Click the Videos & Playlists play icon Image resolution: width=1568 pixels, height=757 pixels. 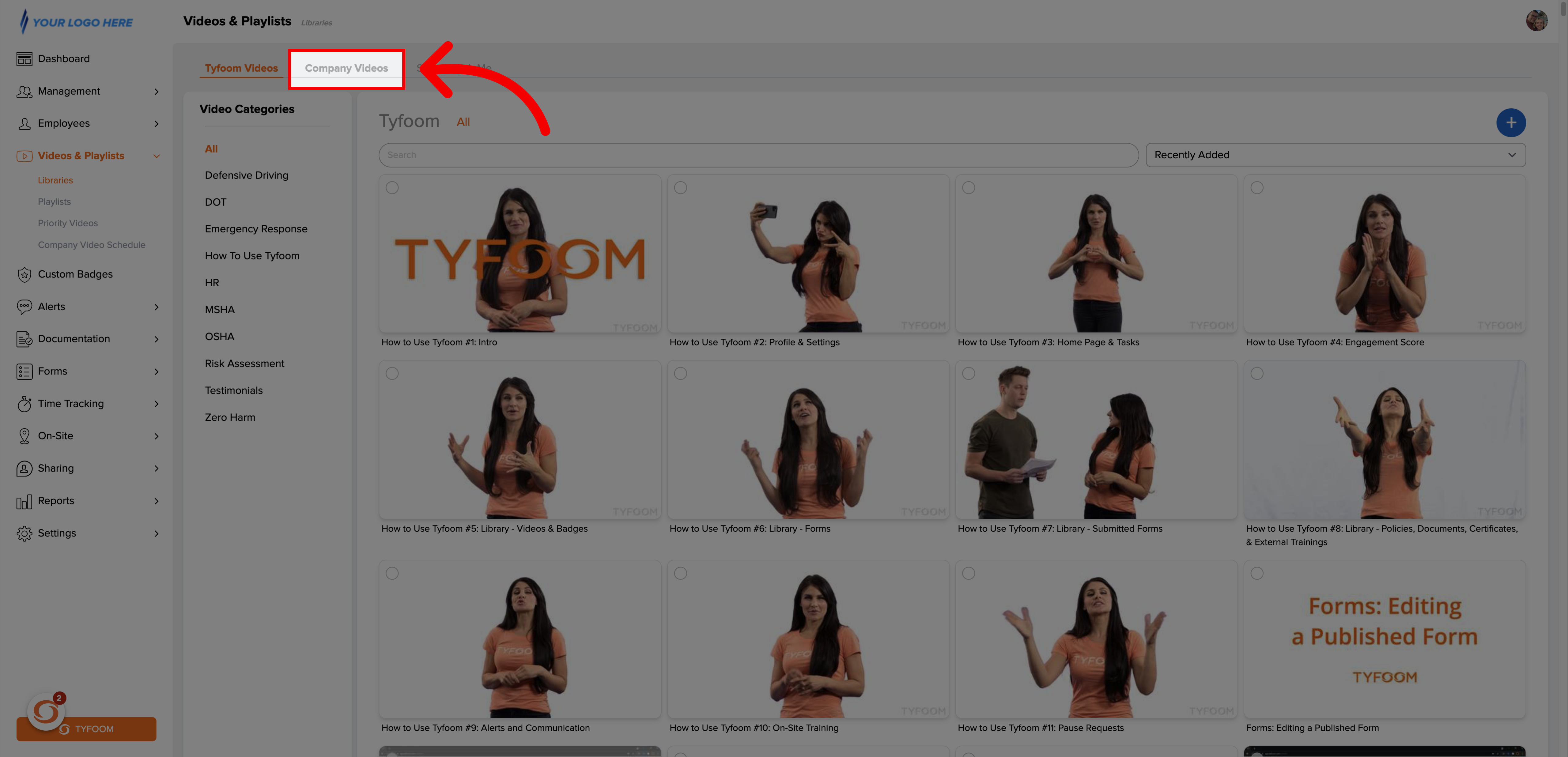coord(24,156)
